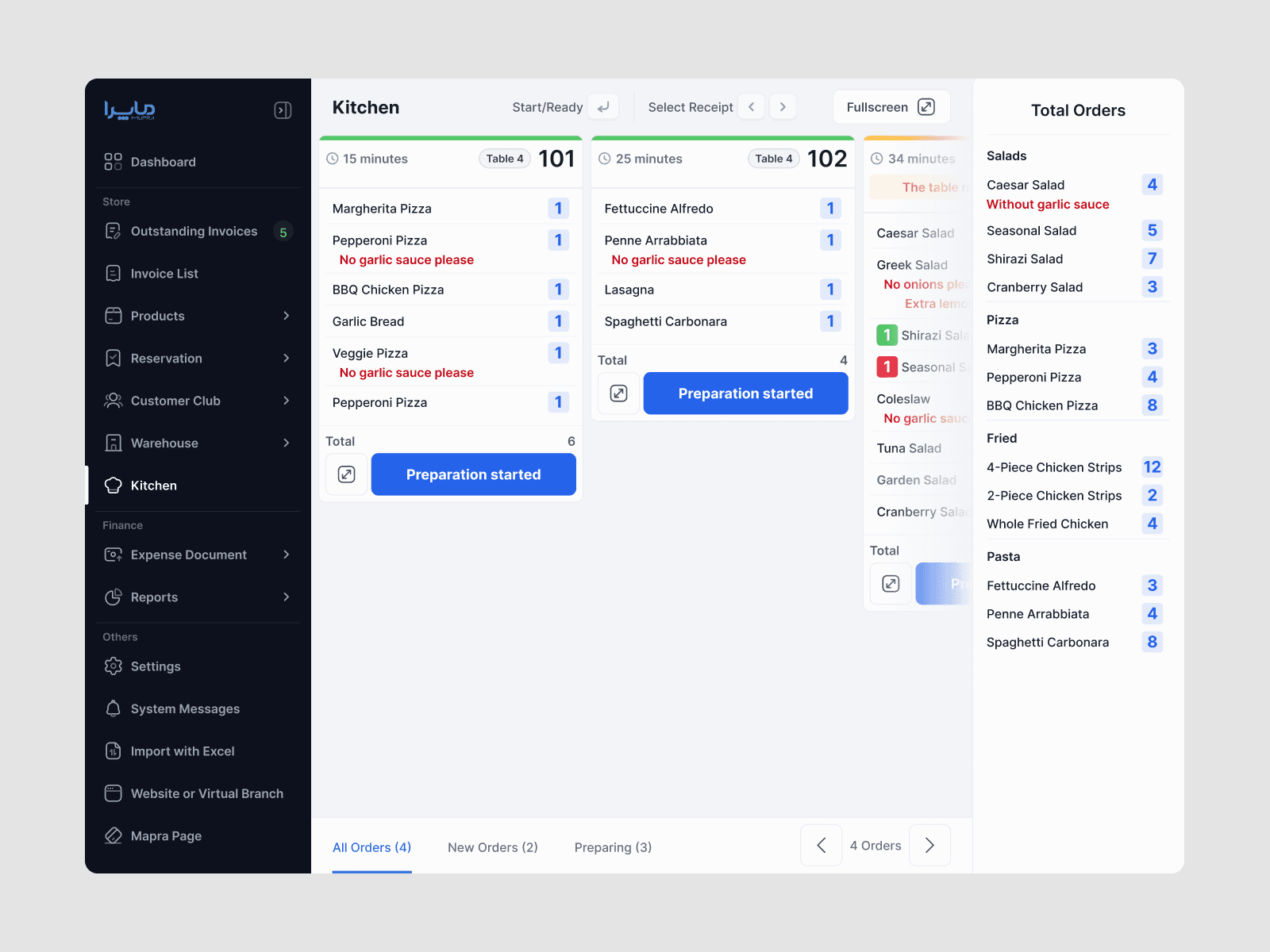This screenshot has height=952, width=1270.
Task: Click Fullscreen button
Action: click(891, 107)
